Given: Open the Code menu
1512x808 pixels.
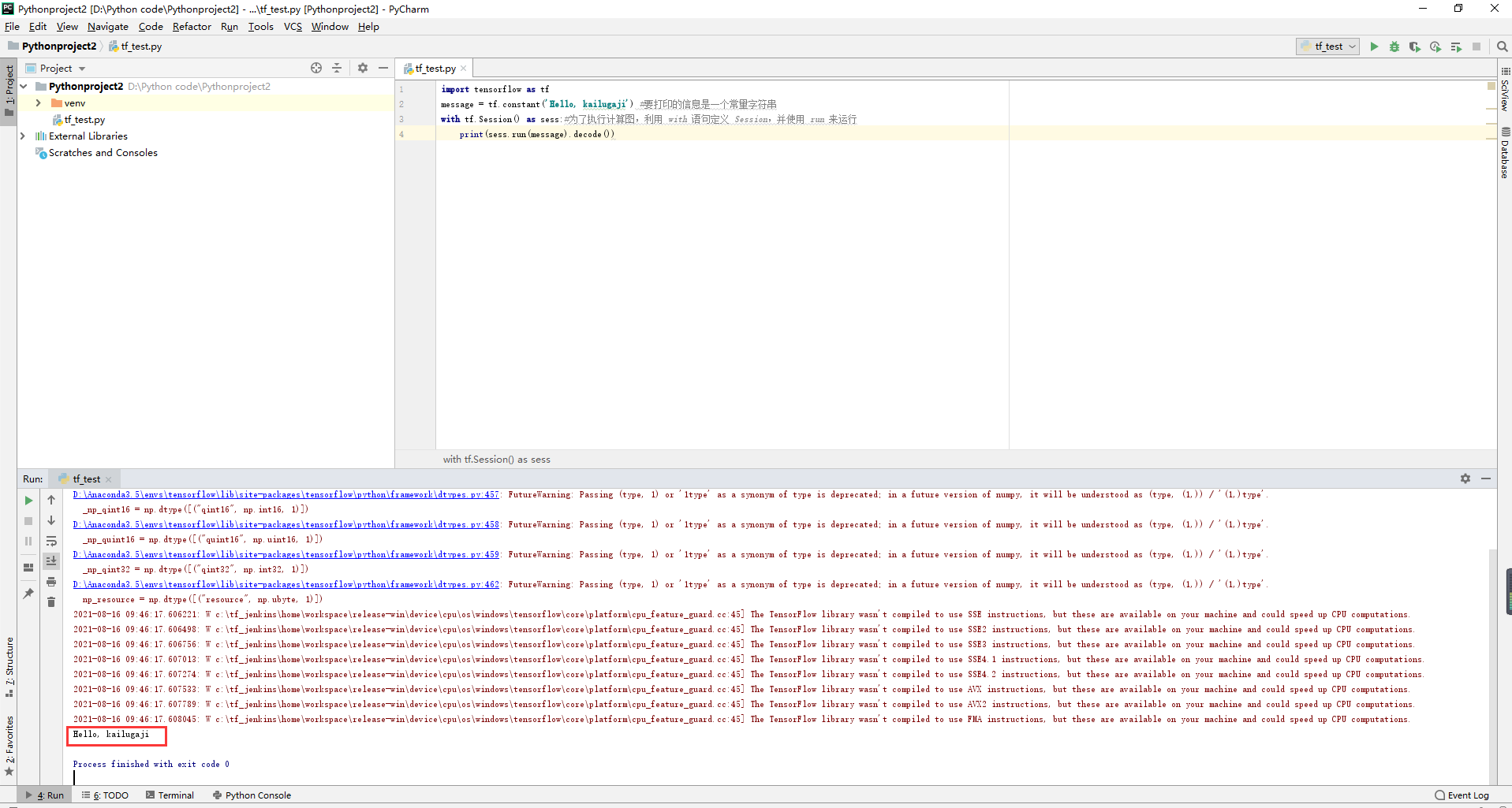Looking at the screenshot, I should tap(151, 26).
